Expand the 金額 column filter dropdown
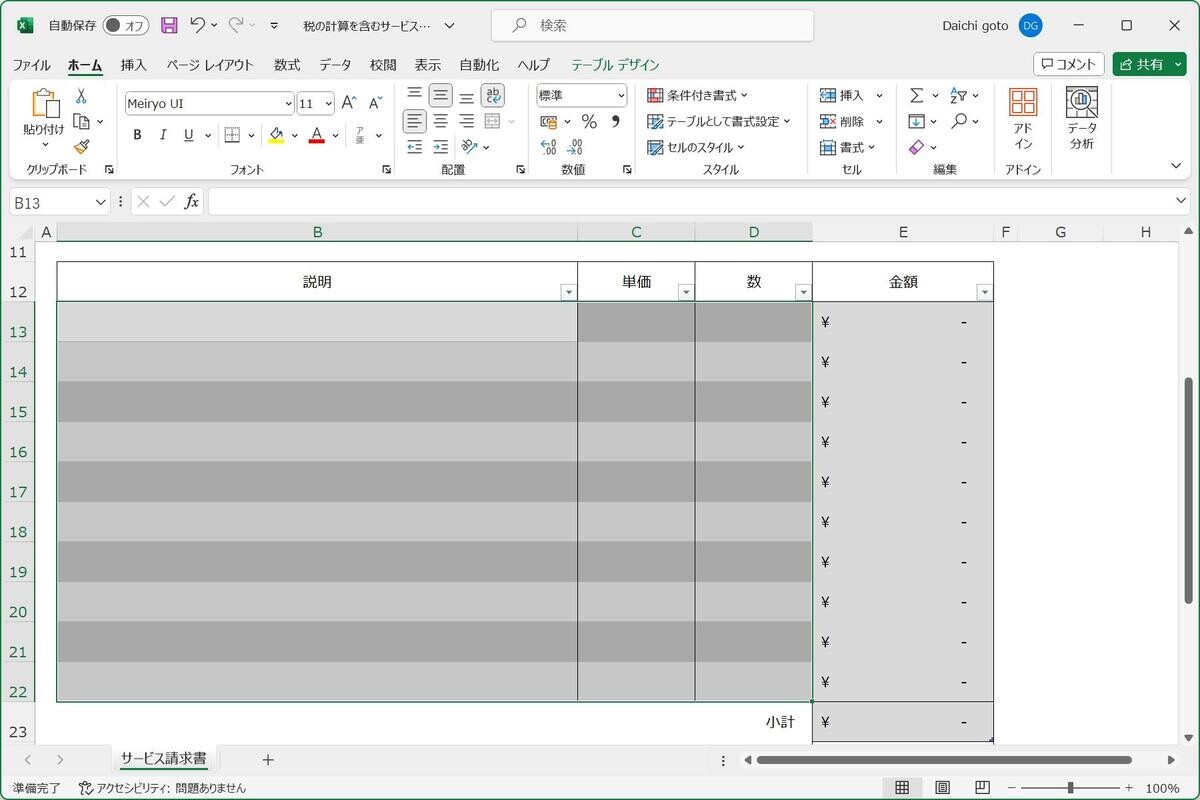1200x800 pixels. coord(984,292)
